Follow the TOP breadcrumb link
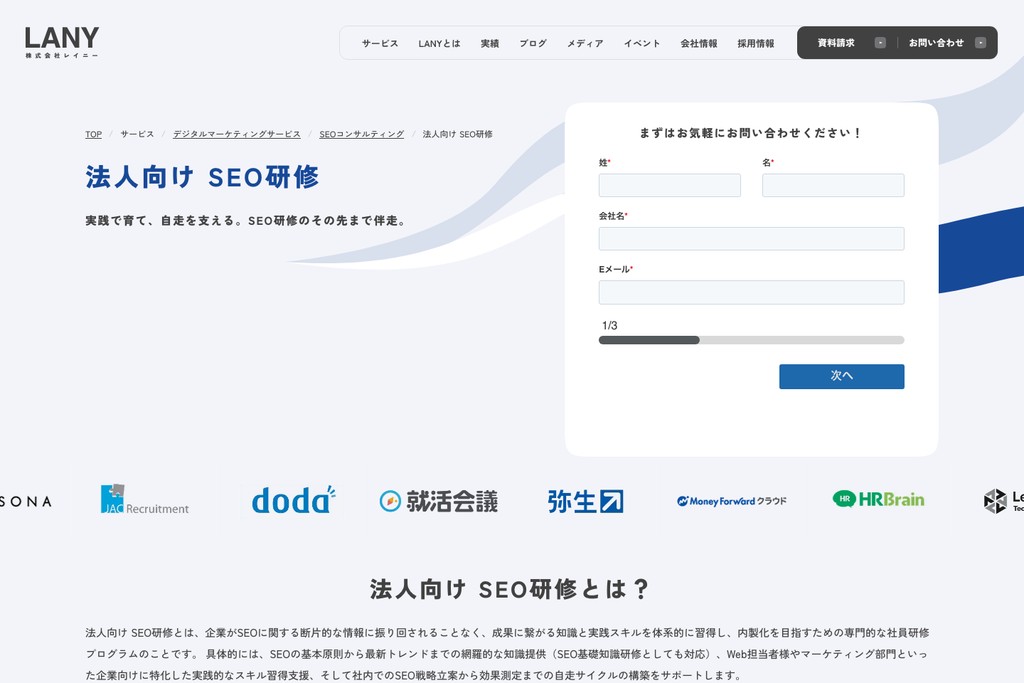 click(93, 134)
